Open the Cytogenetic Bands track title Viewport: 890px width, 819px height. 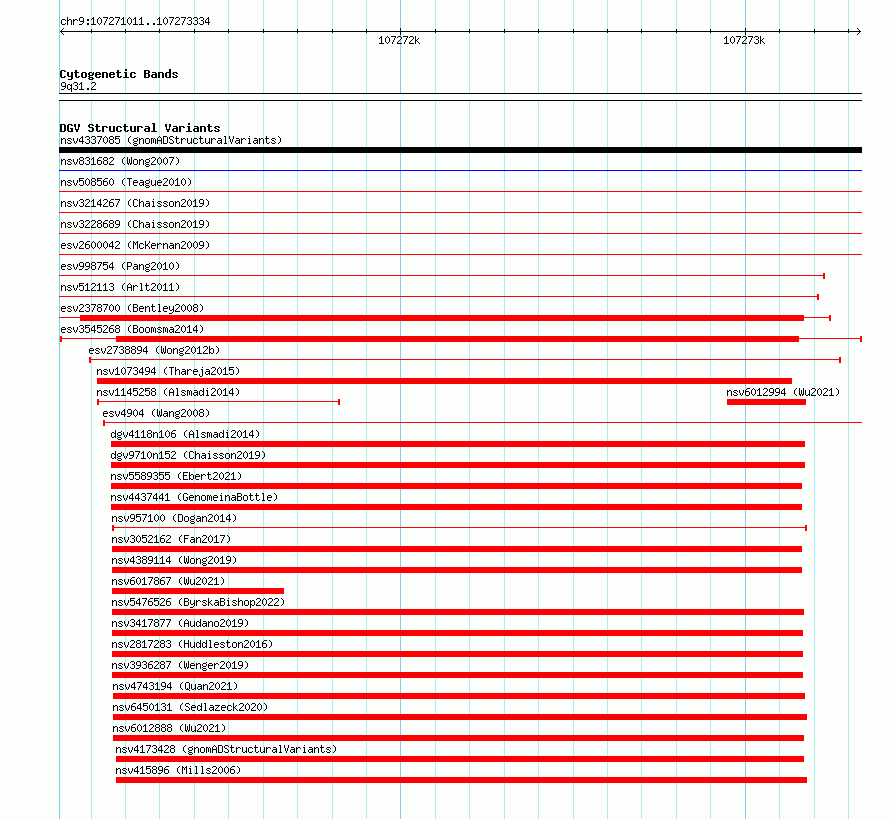[x=119, y=74]
